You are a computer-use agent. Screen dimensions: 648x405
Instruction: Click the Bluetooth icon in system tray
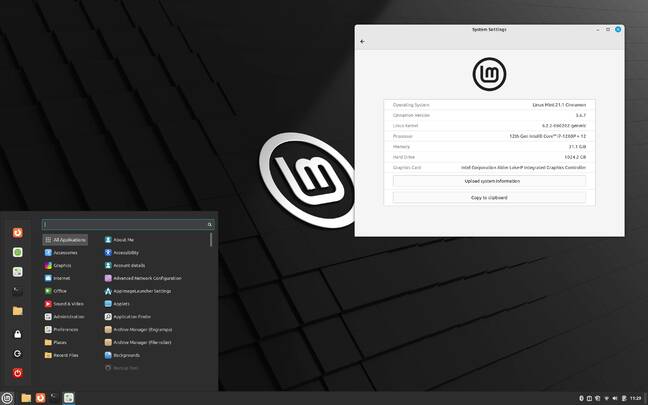tap(581, 398)
